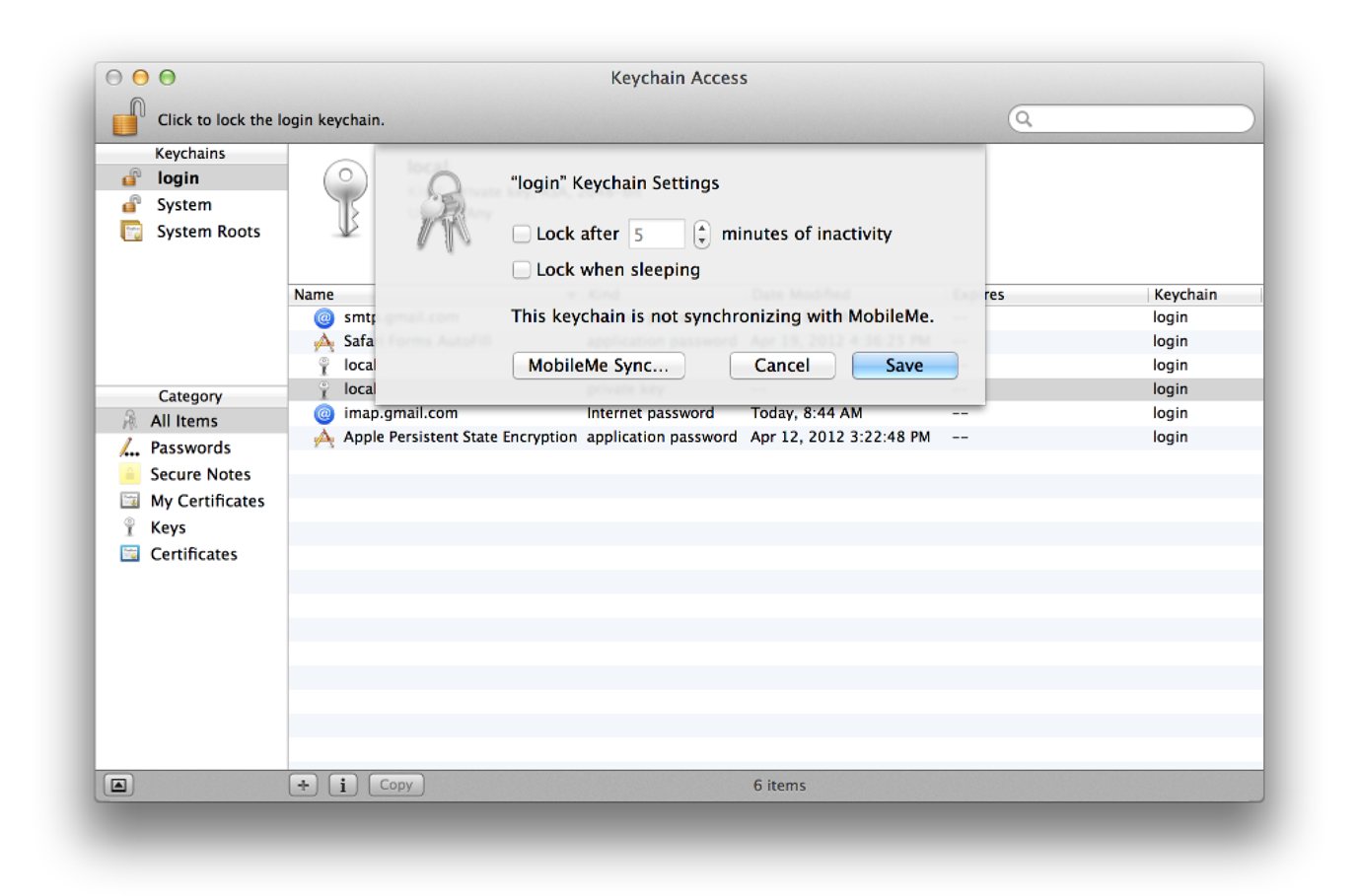Cancel the keychain settings dialog

(782, 365)
